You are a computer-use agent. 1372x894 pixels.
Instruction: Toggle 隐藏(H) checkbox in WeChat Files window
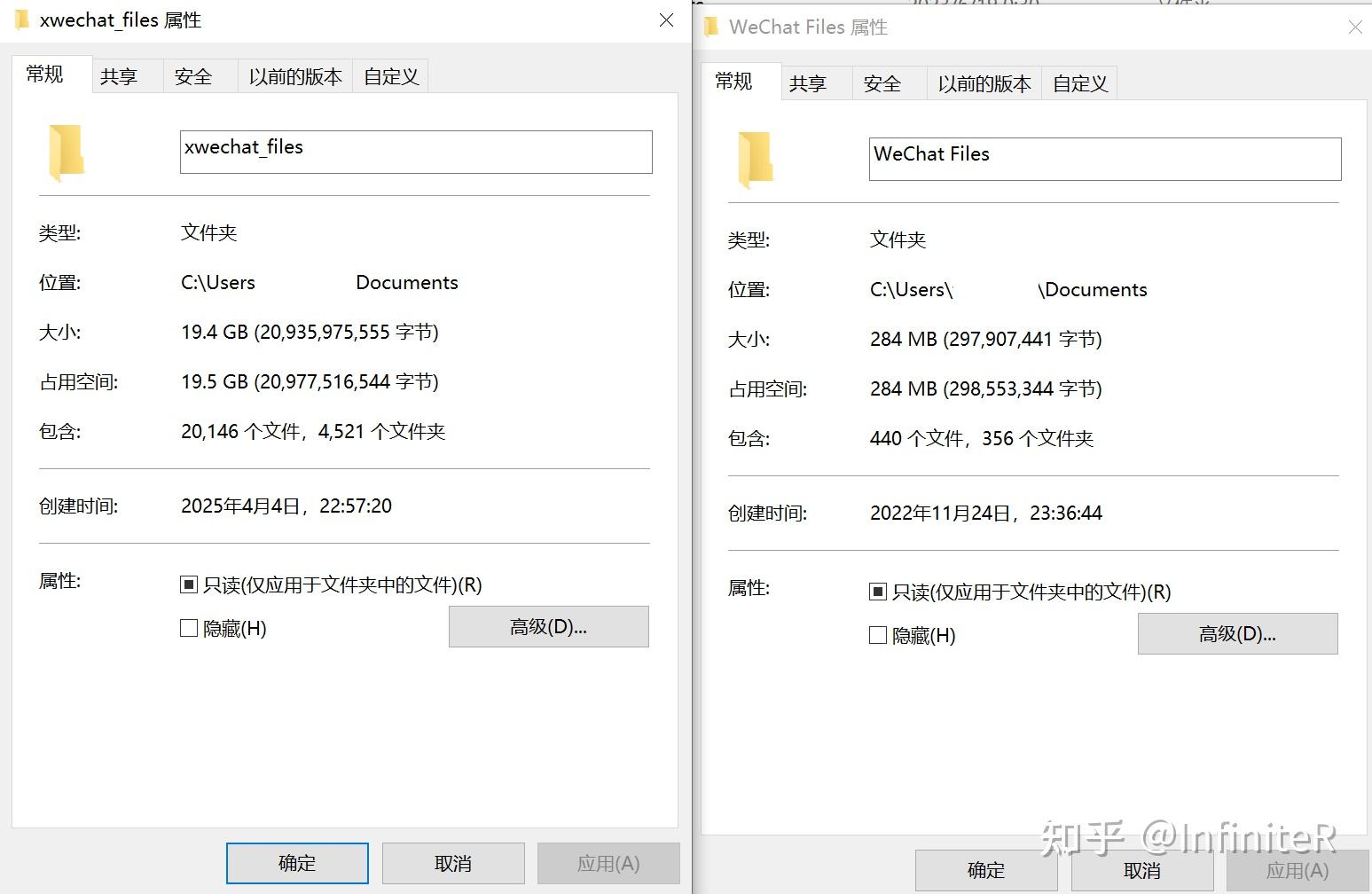pos(877,635)
